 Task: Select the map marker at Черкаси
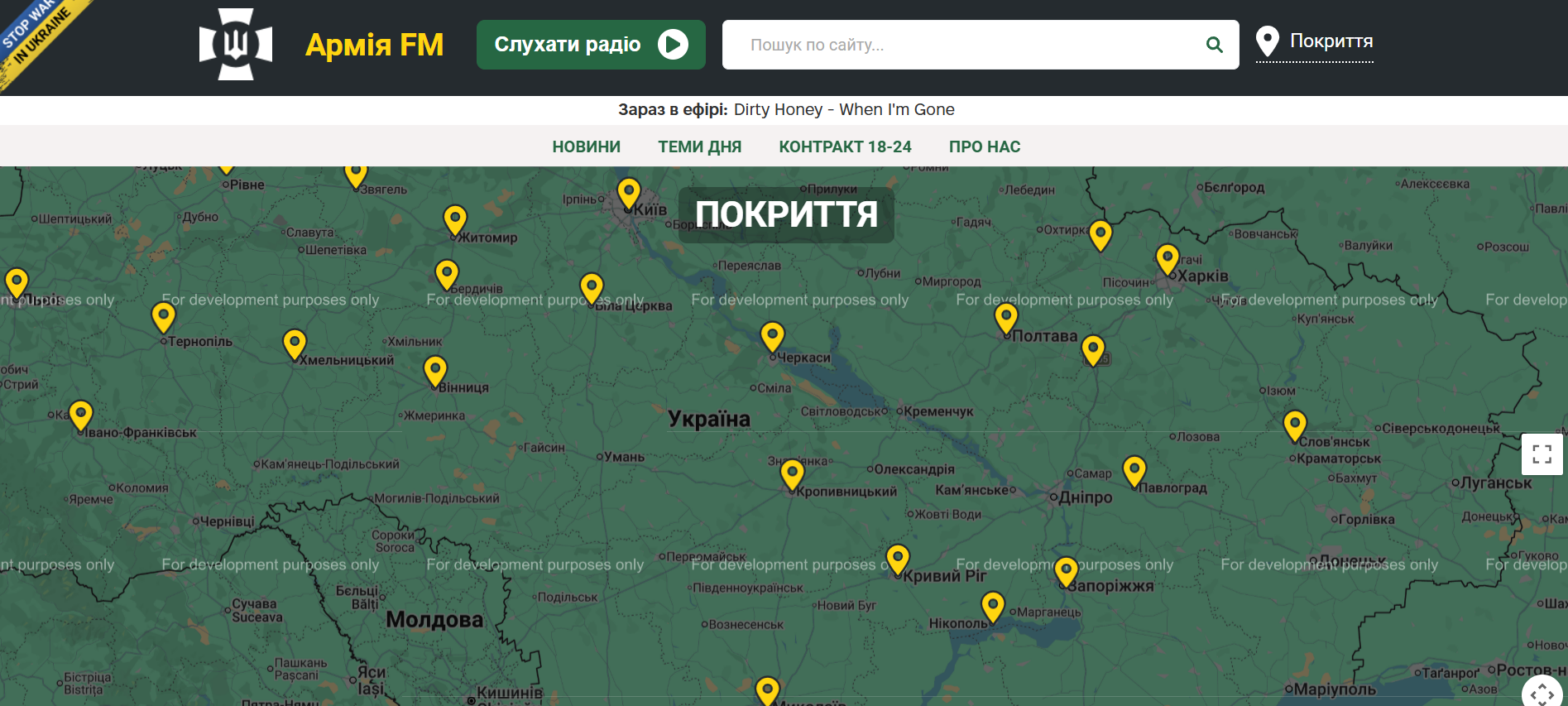pyautogui.click(x=772, y=339)
